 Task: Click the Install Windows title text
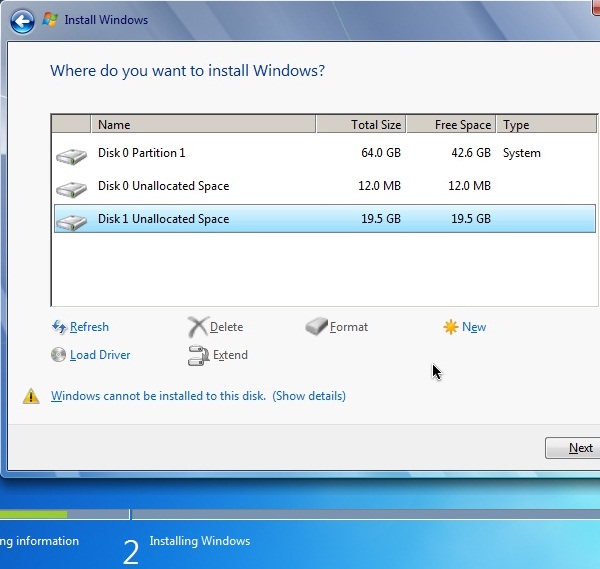[106, 20]
